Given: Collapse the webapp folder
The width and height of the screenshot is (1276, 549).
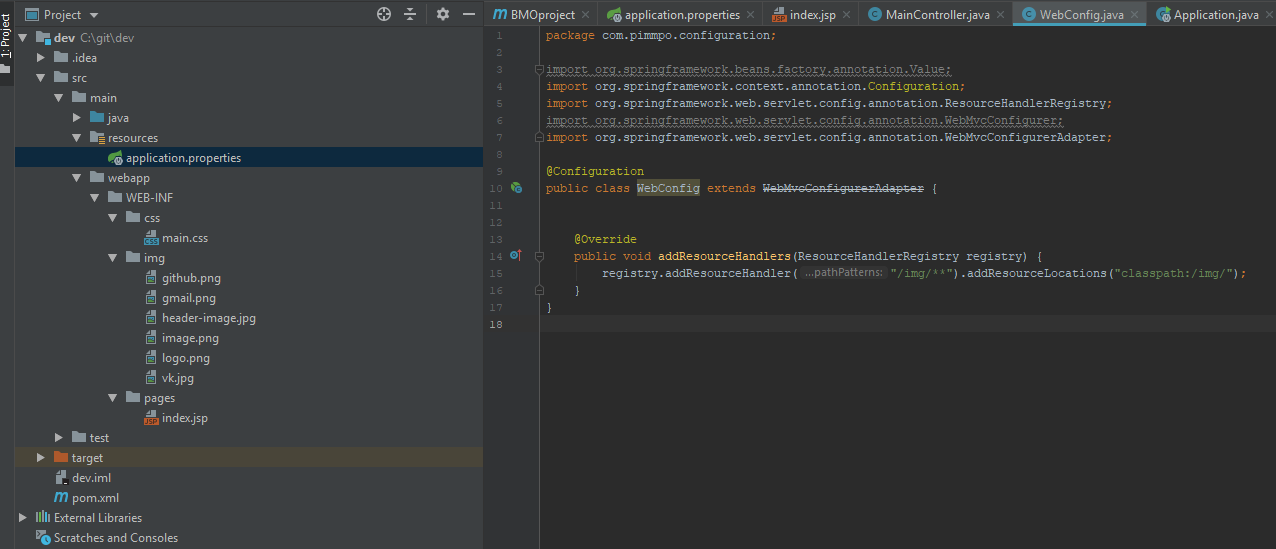Looking at the screenshot, I should (77, 178).
